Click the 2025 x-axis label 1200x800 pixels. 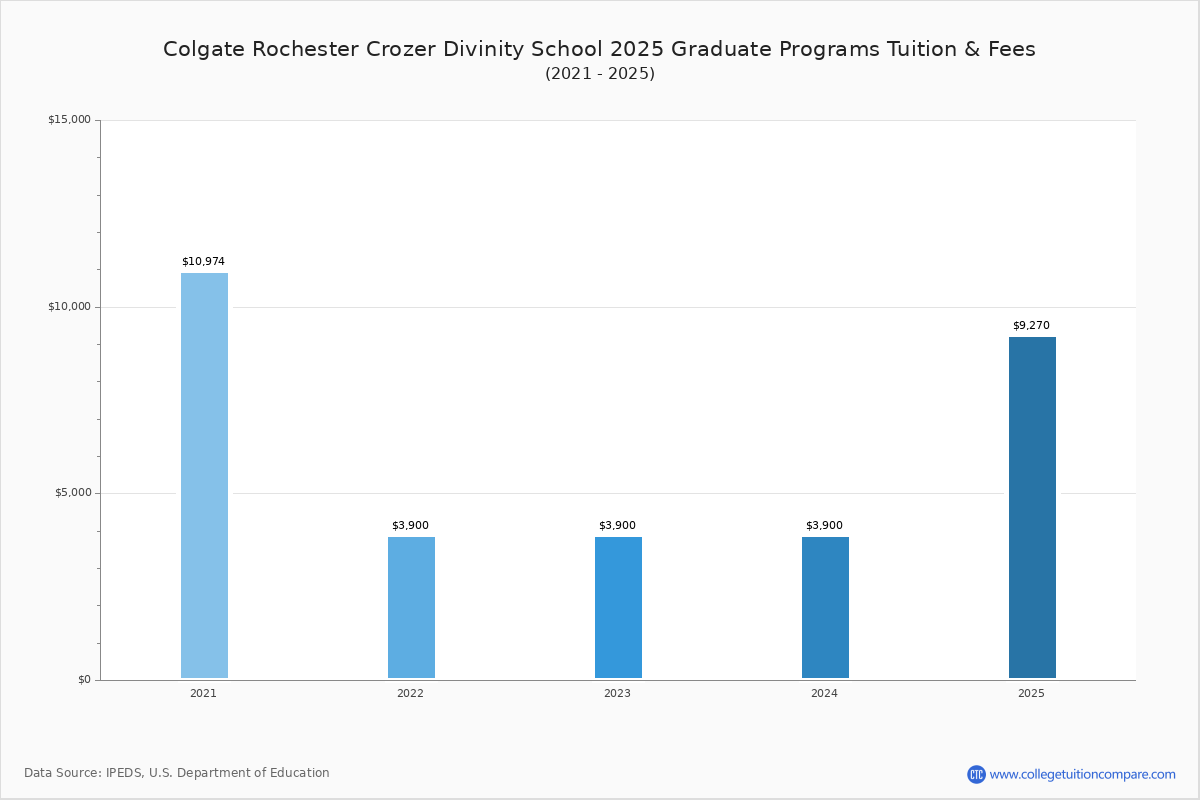[x=1031, y=693]
